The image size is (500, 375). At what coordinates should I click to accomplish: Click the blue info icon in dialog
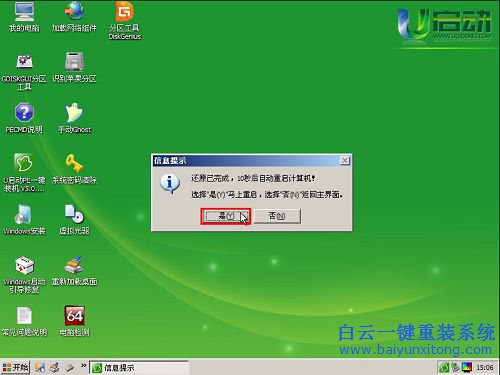(170, 184)
